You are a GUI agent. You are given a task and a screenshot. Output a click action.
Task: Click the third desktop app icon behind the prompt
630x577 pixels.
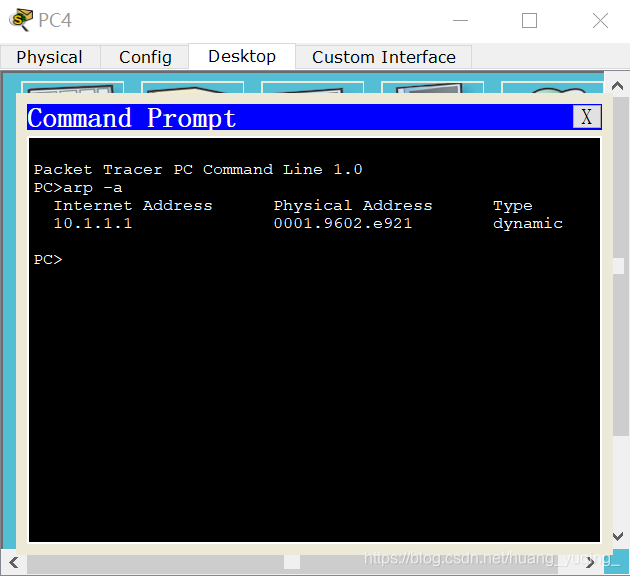click(312, 87)
